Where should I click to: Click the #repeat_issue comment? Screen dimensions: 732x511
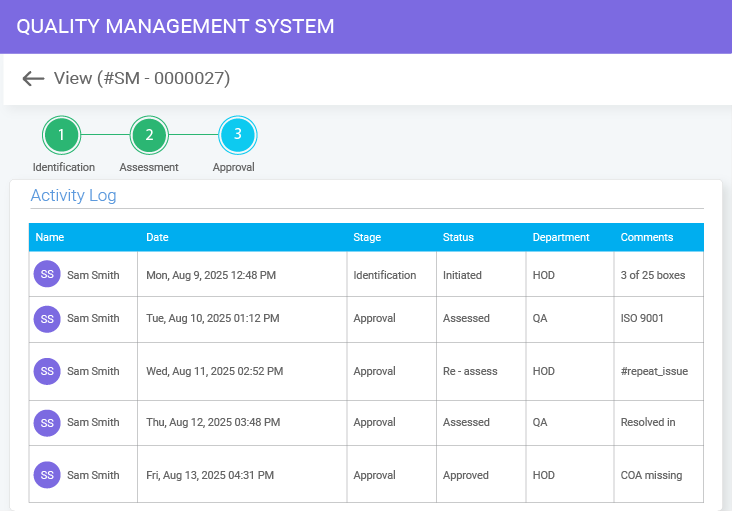pyautogui.click(x=654, y=371)
